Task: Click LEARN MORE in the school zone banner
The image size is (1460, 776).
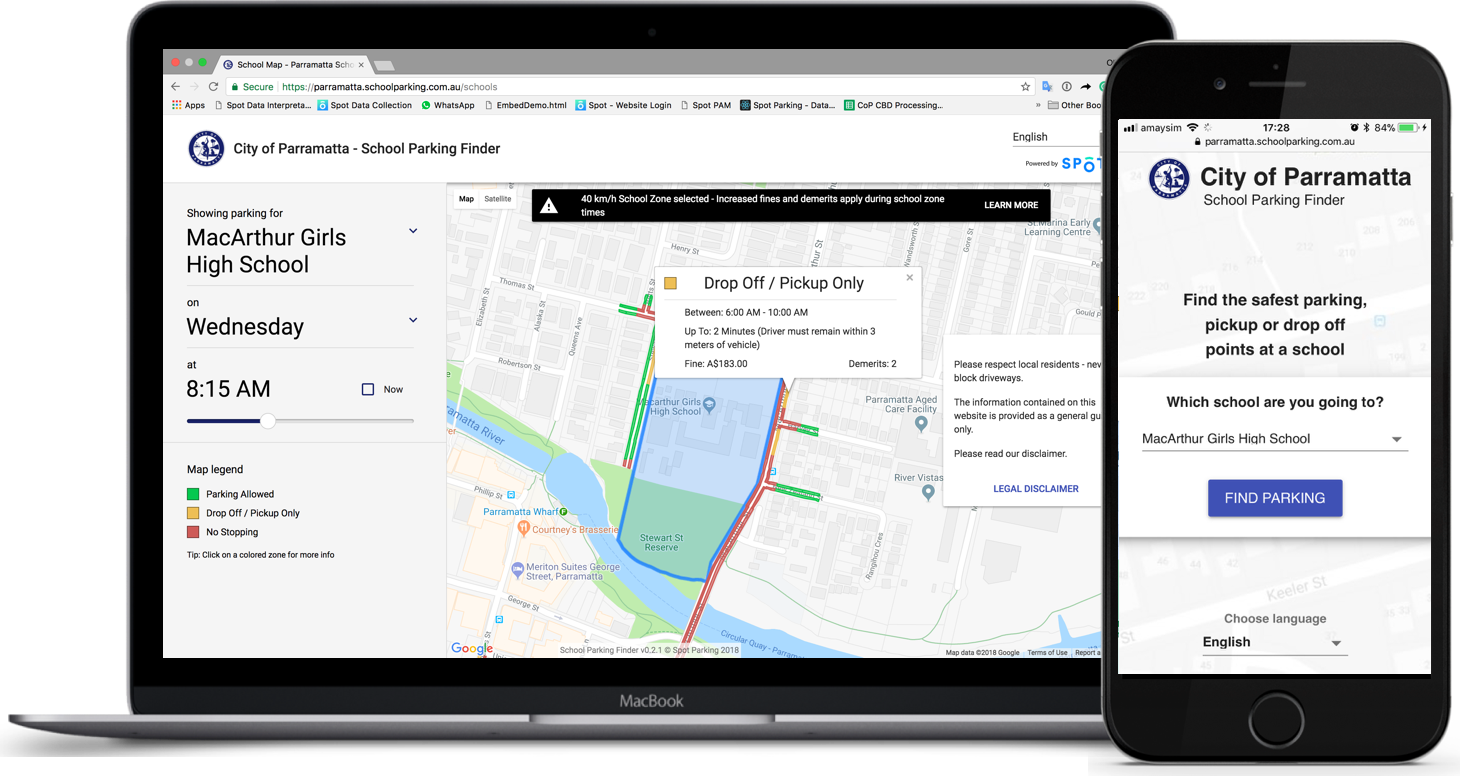Action: click(1011, 205)
